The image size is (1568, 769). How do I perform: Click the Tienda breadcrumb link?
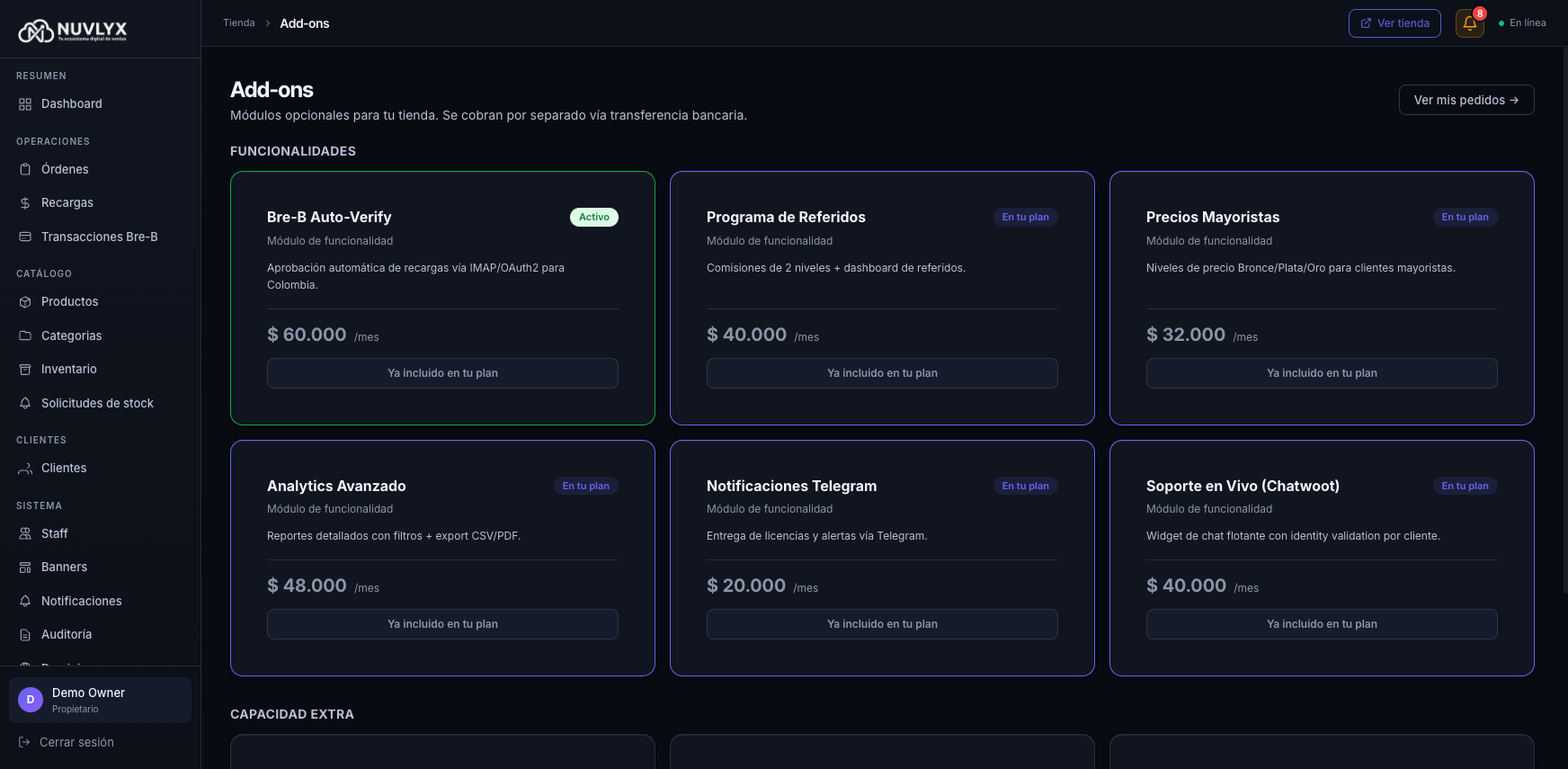239,22
